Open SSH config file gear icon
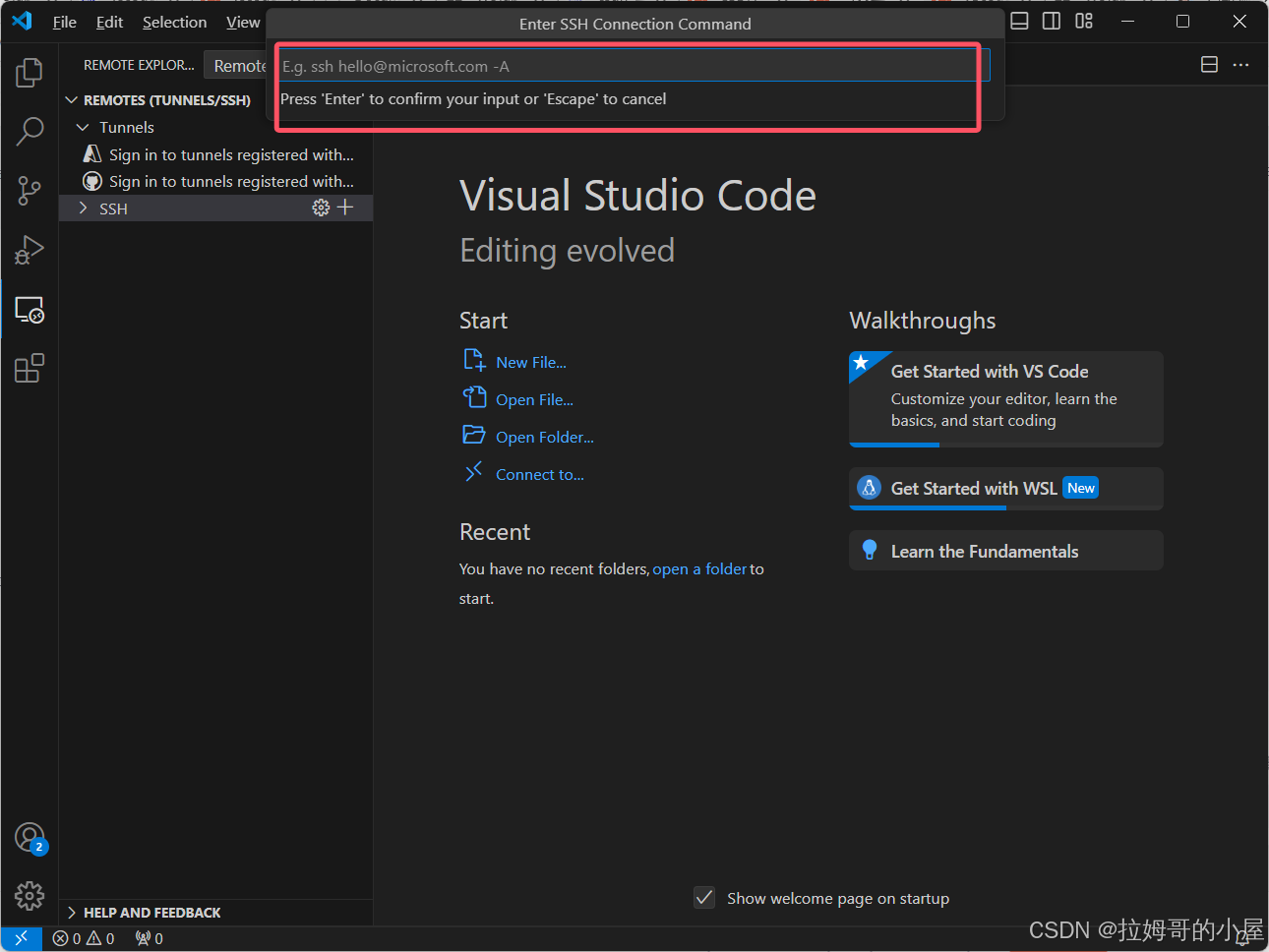Image resolution: width=1269 pixels, height=952 pixels. [321, 208]
